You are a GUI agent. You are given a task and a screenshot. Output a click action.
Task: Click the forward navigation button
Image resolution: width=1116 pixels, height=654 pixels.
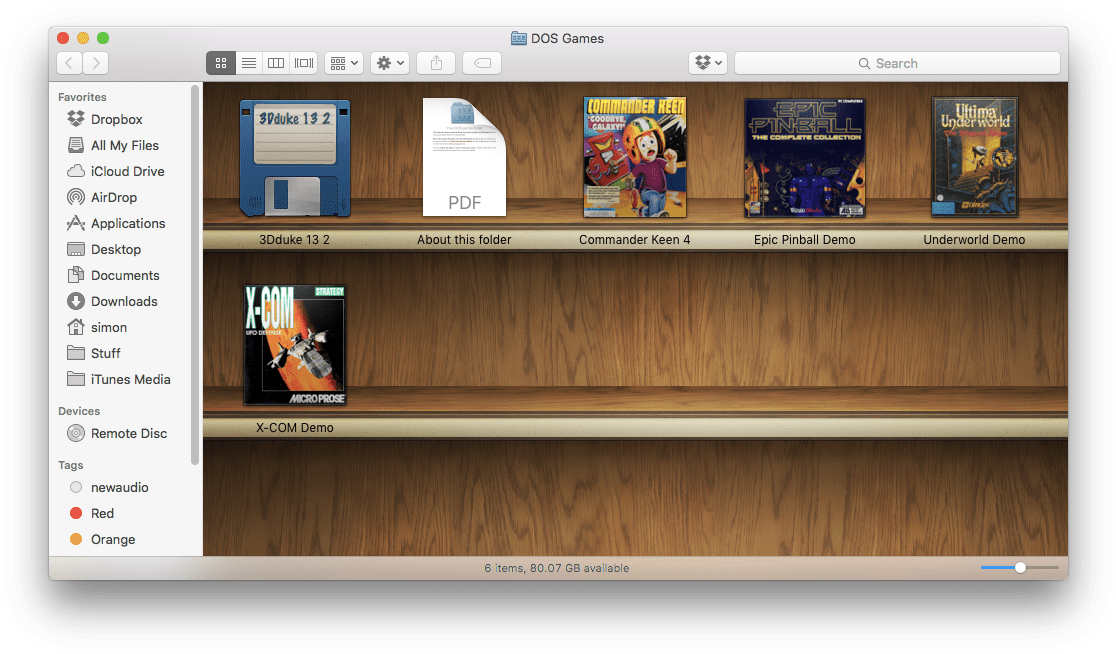[x=95, y=62]
